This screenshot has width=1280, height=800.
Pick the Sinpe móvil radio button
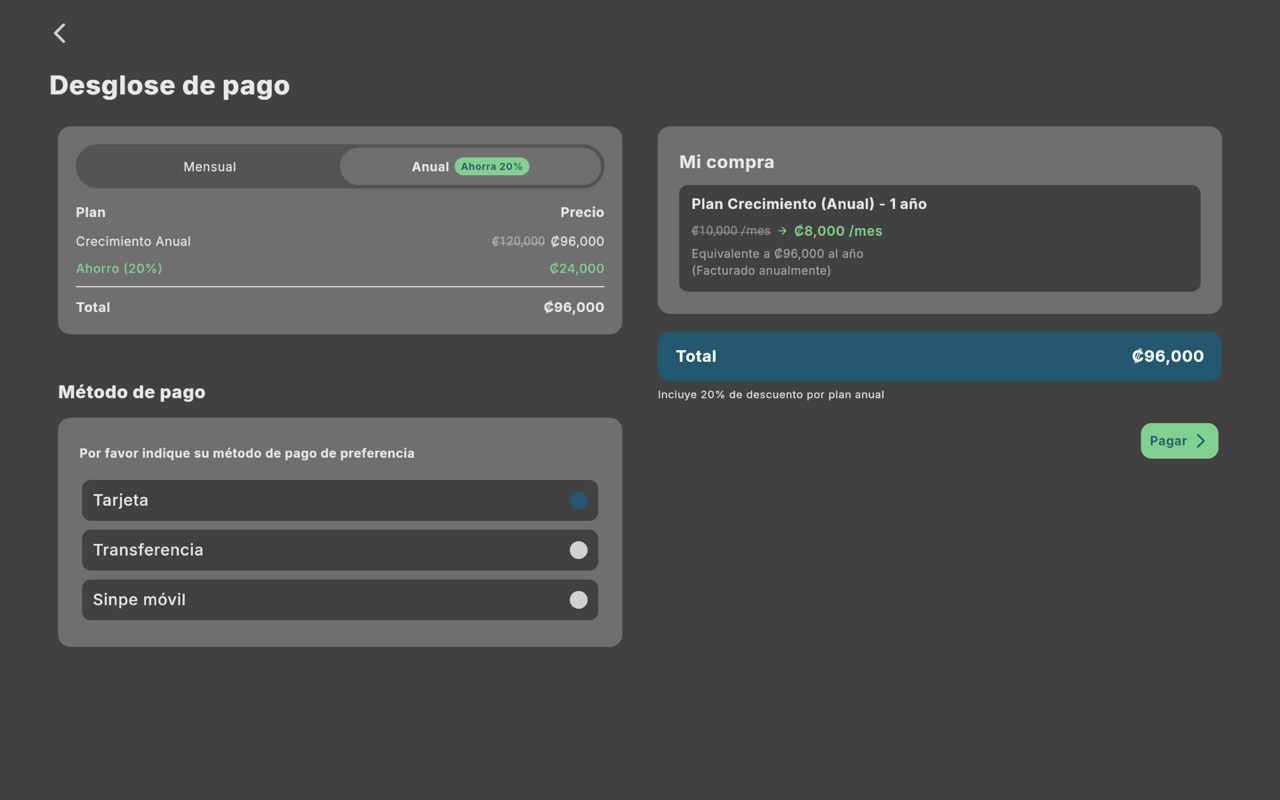pos(578,600)
